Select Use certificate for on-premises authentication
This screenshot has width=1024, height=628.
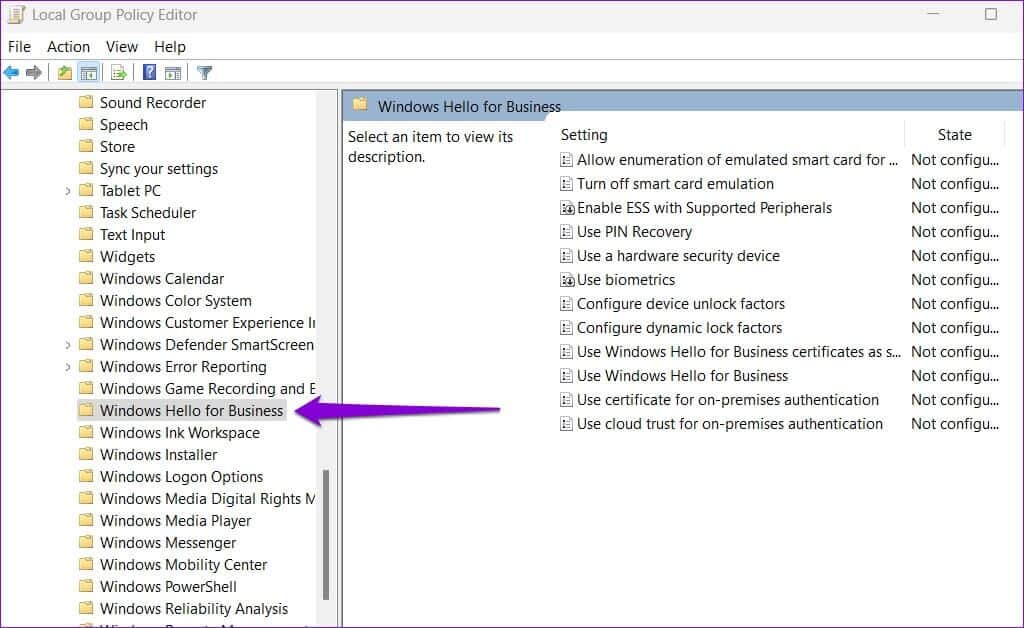[728, 400]
